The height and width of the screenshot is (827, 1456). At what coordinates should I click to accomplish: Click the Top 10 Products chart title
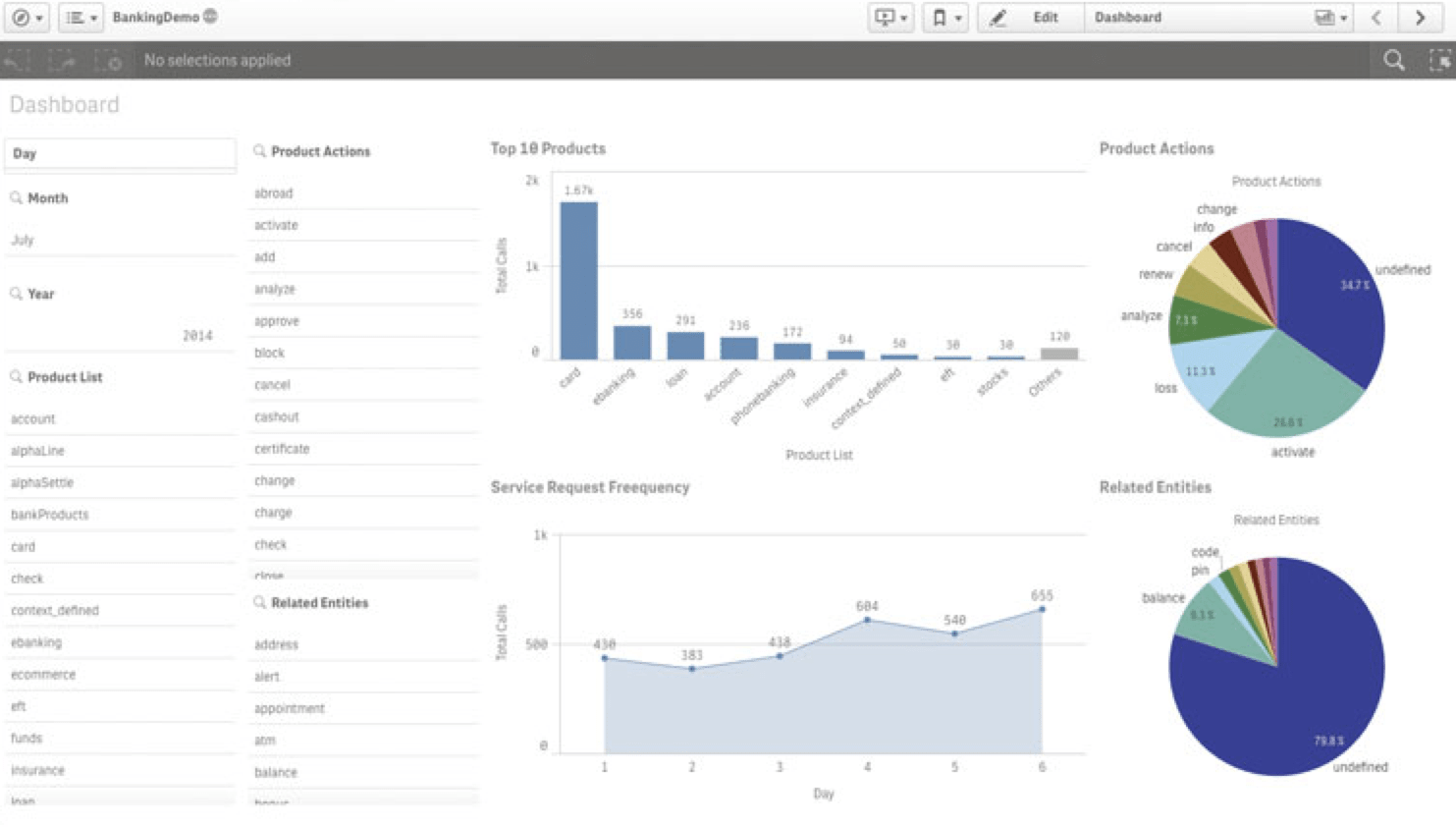tap(548, 148)
